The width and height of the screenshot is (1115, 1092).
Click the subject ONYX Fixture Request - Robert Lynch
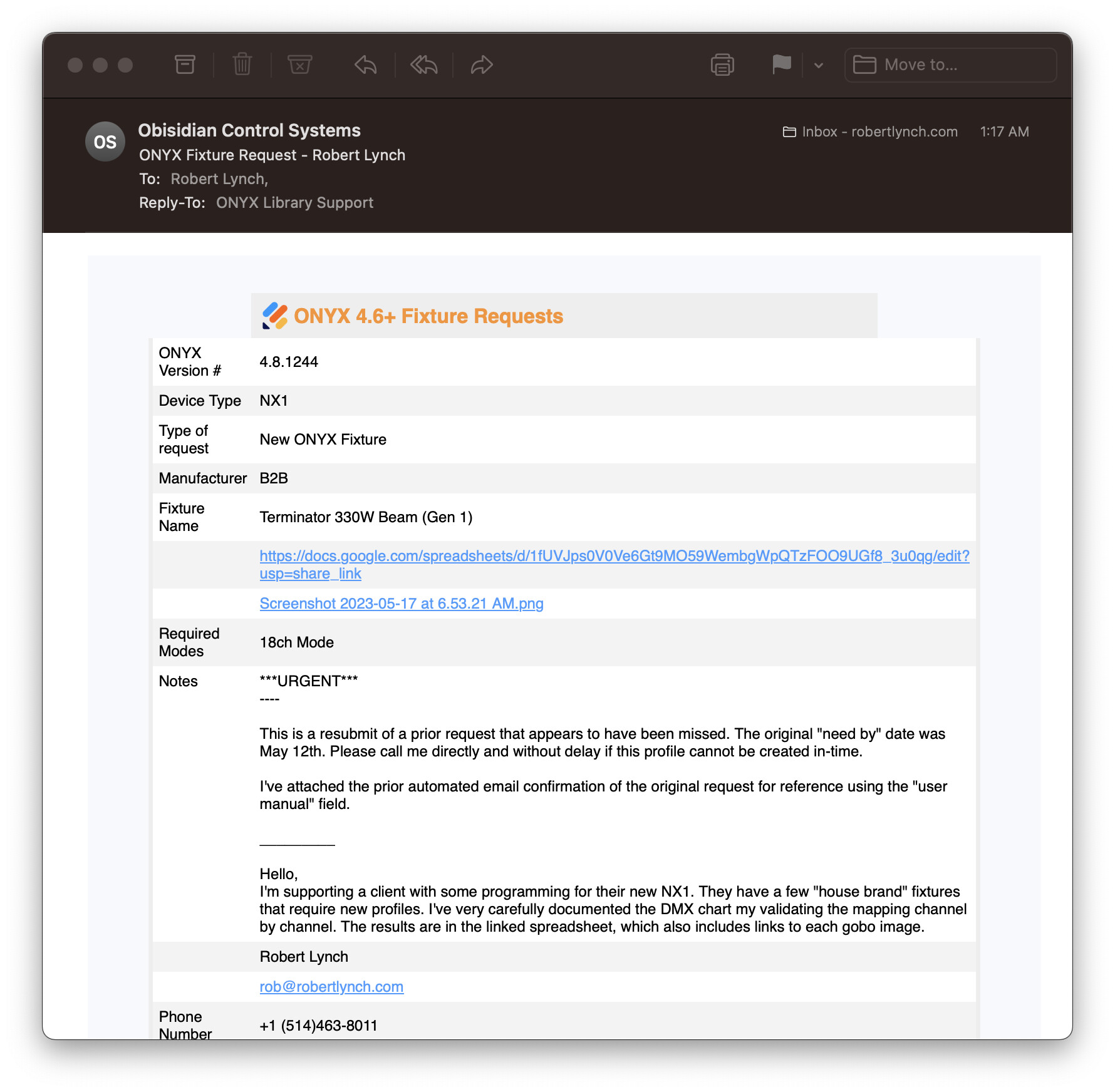pos(272,155)
